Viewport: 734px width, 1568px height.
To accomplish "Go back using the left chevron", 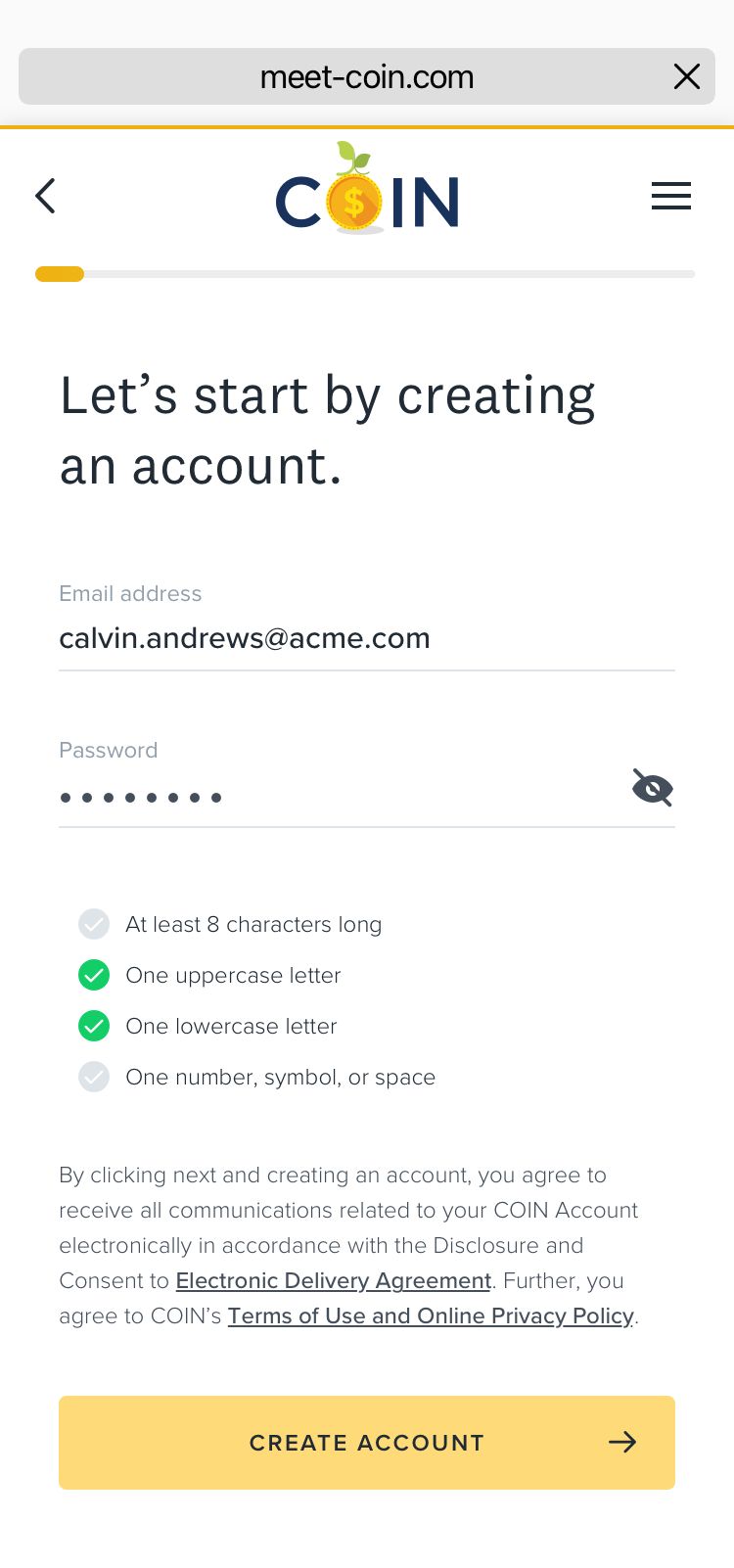I will pyautogui.click(x=46, y=196).
